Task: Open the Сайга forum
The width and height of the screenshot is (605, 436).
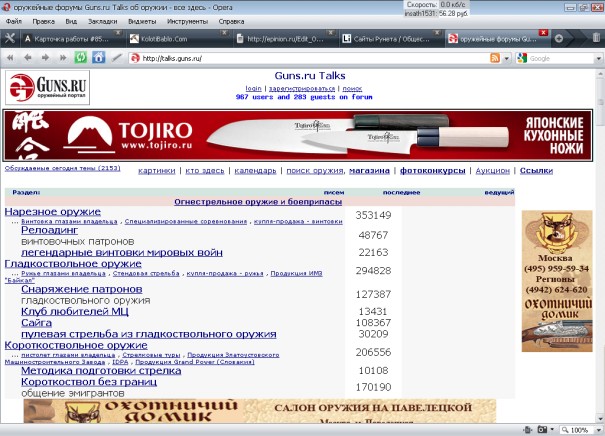Action: [x=37, y=323]
